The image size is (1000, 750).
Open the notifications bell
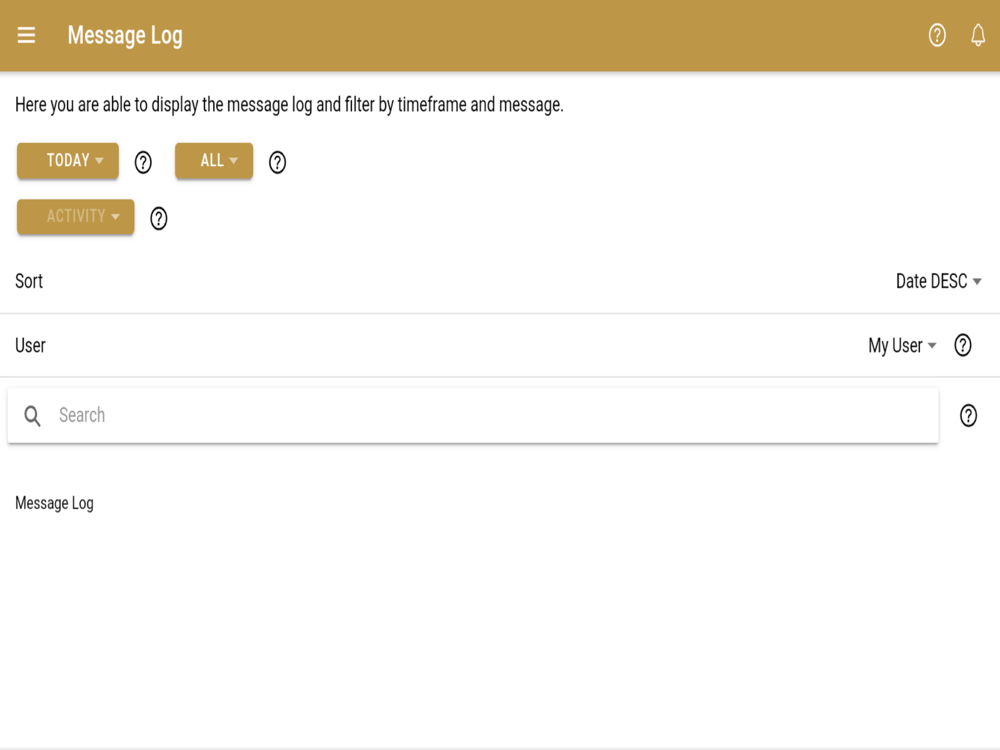[978, 35]
